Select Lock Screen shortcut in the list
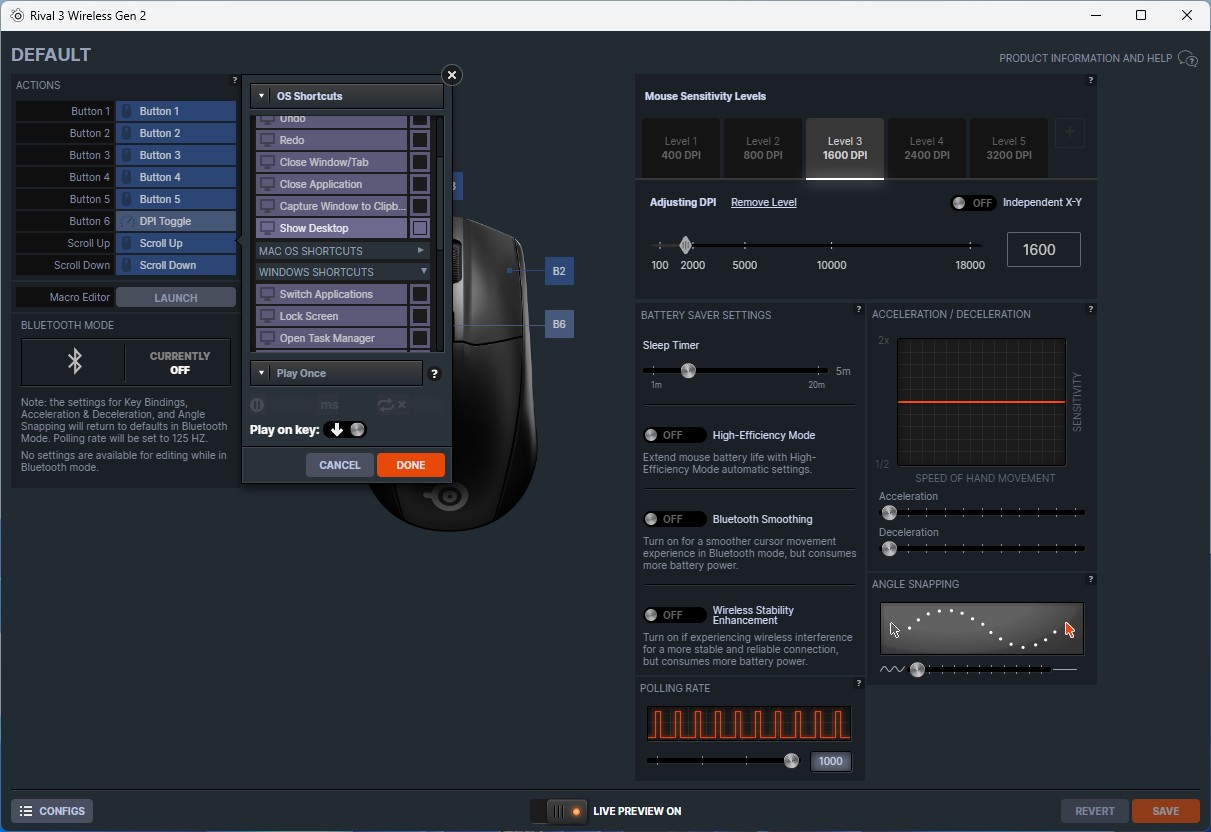Screen dimensions: 1211x832 tap(331, 316)
